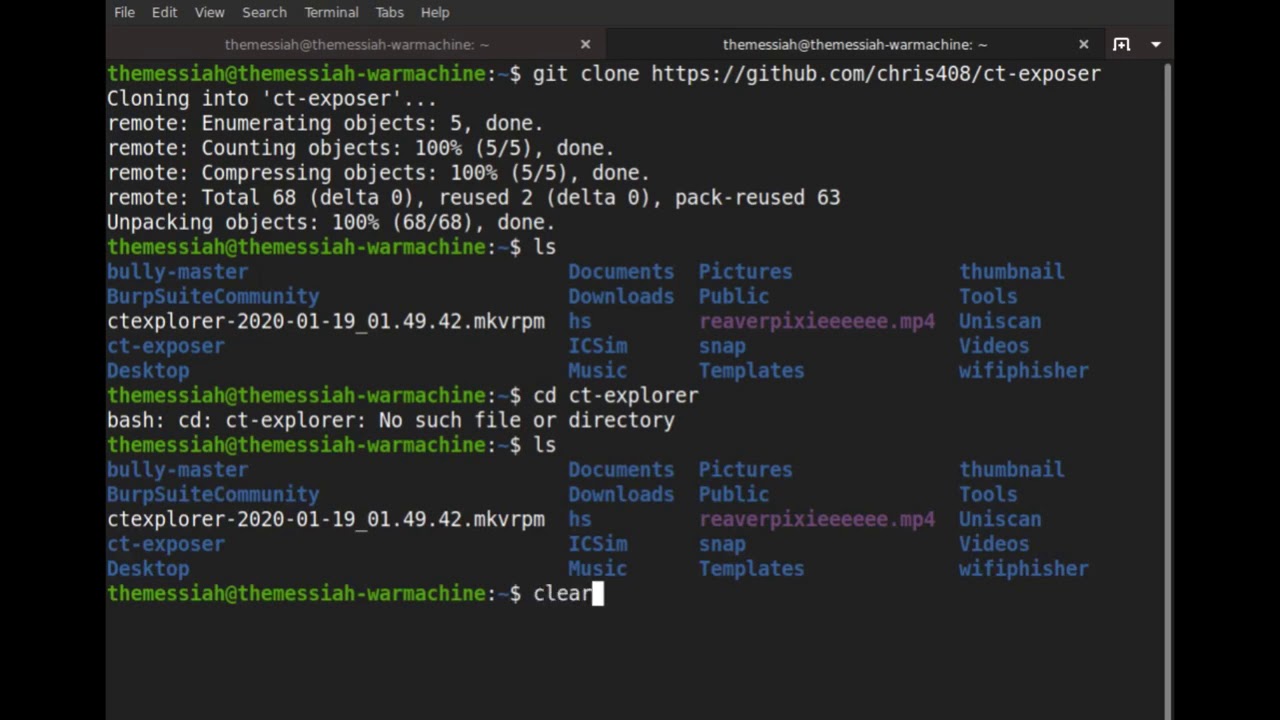The image size is (1280, 720).
Task: Click Desktop in second ls listing
Action: 148,569
